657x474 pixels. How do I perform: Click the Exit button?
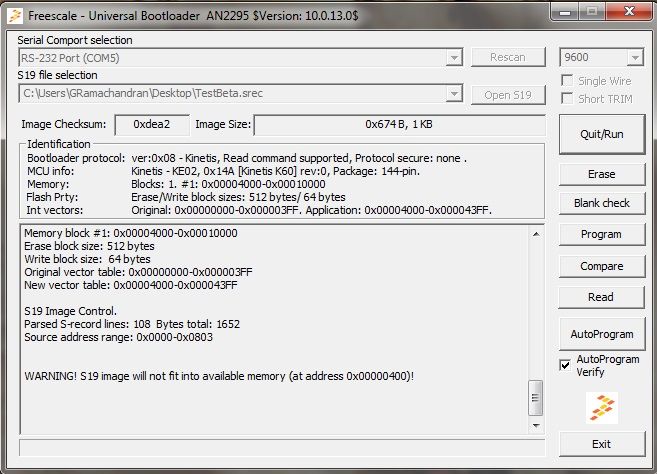click(x=602, y=444)
